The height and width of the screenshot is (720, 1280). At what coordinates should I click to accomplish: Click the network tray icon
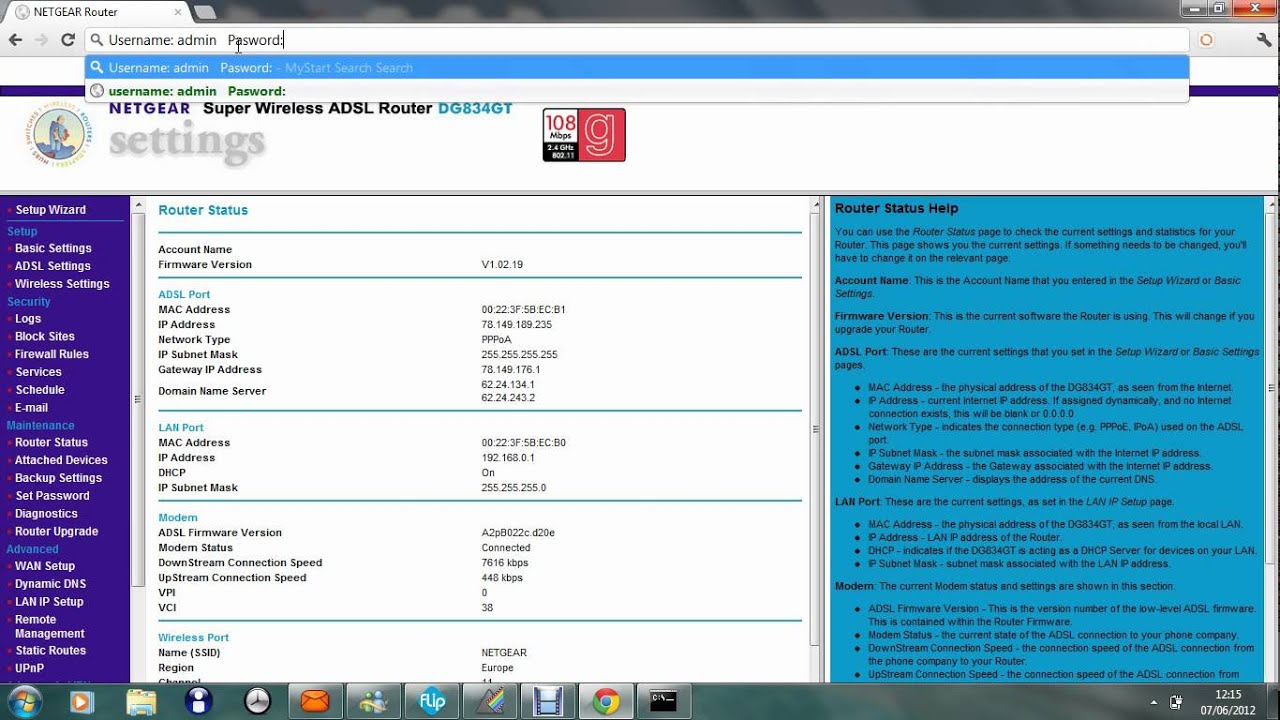point(1177,702)
